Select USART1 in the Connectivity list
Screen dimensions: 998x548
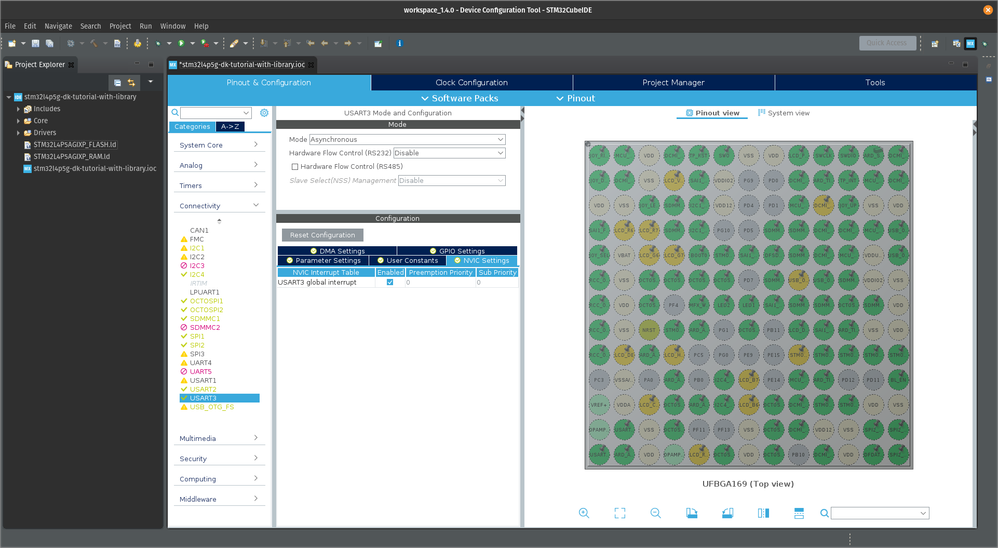click(202, 380)
